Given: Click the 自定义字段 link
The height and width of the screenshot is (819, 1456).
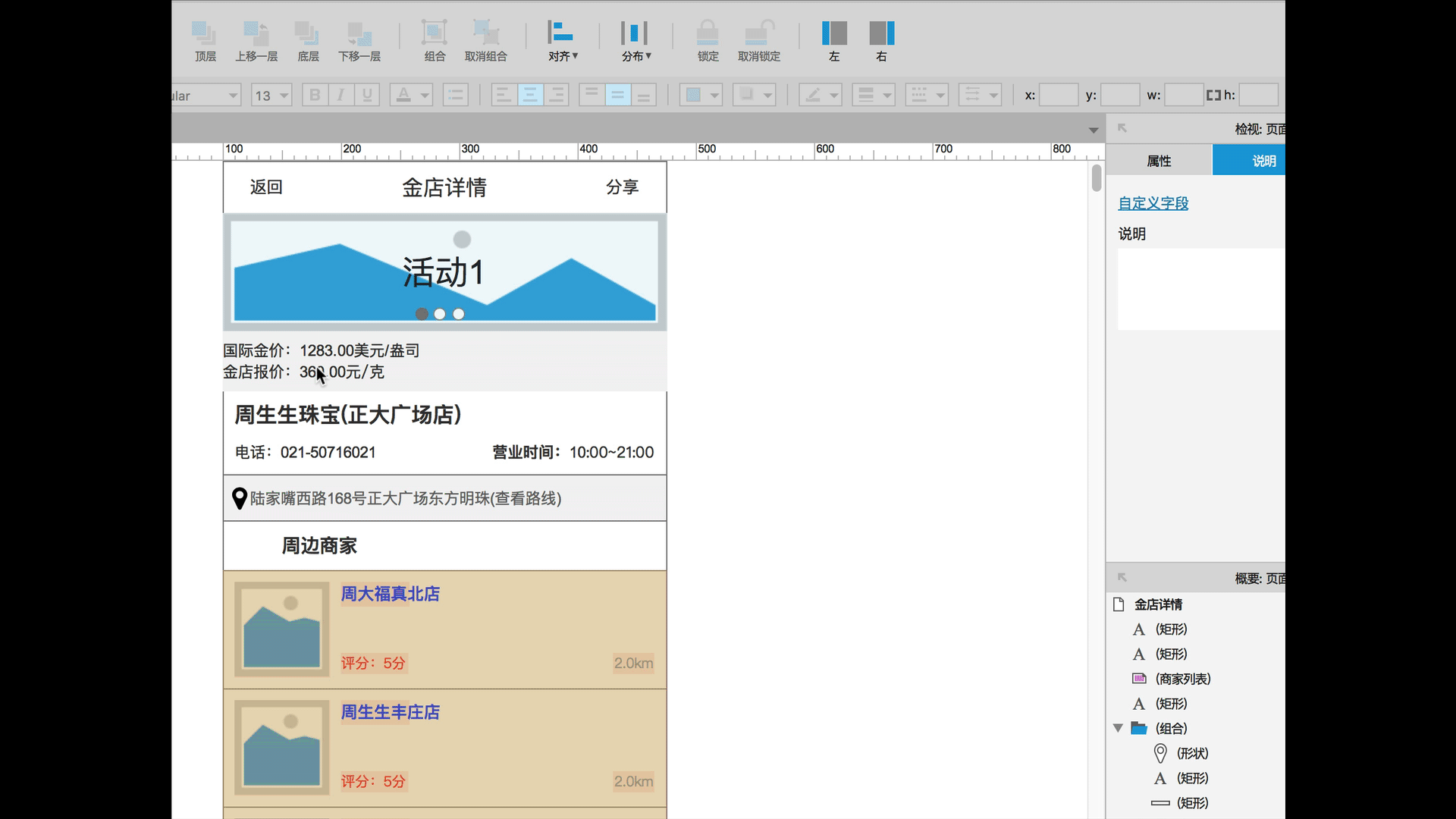Looking at the screenshot, I should 1153,203.
